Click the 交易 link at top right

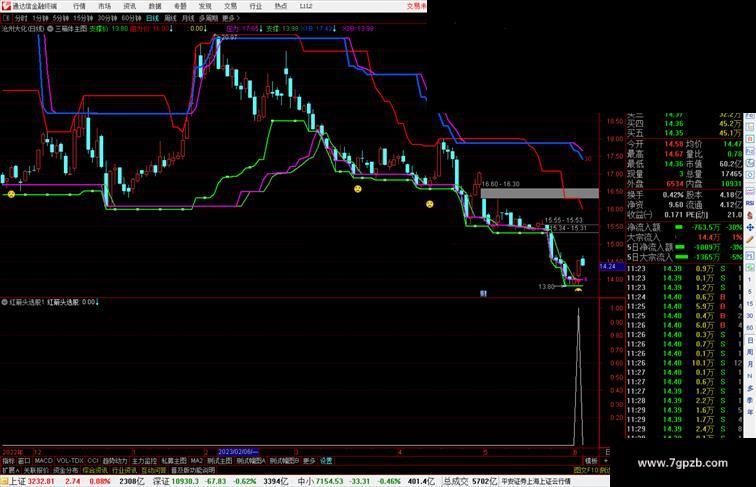point(416,6)
